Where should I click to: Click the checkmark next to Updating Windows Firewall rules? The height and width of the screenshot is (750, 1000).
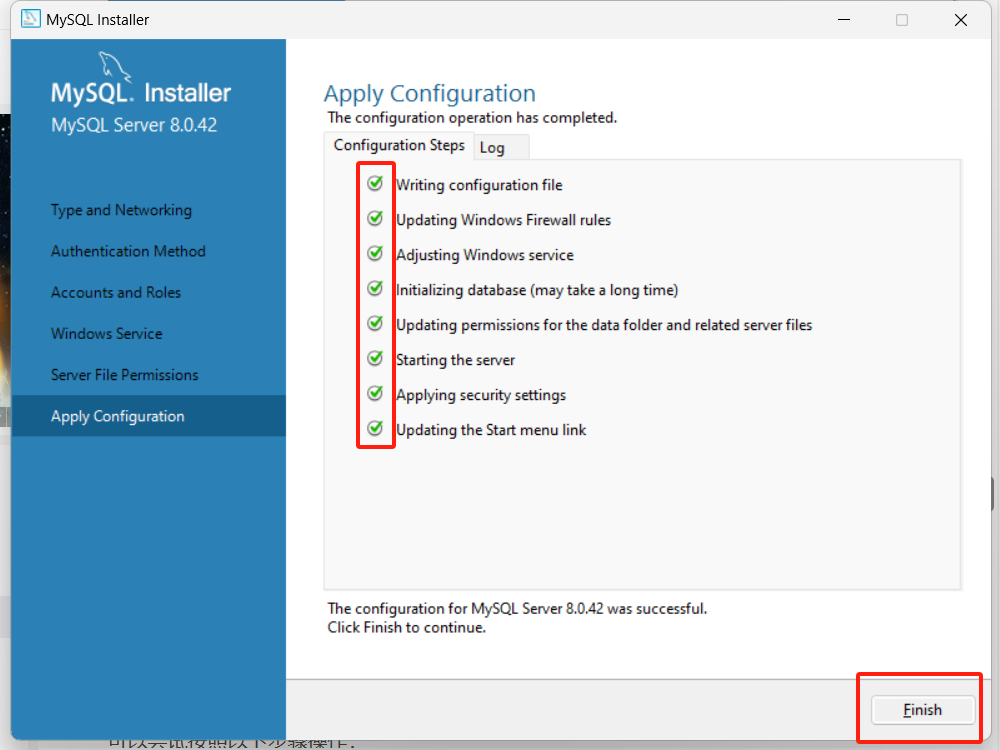point(375,219)
